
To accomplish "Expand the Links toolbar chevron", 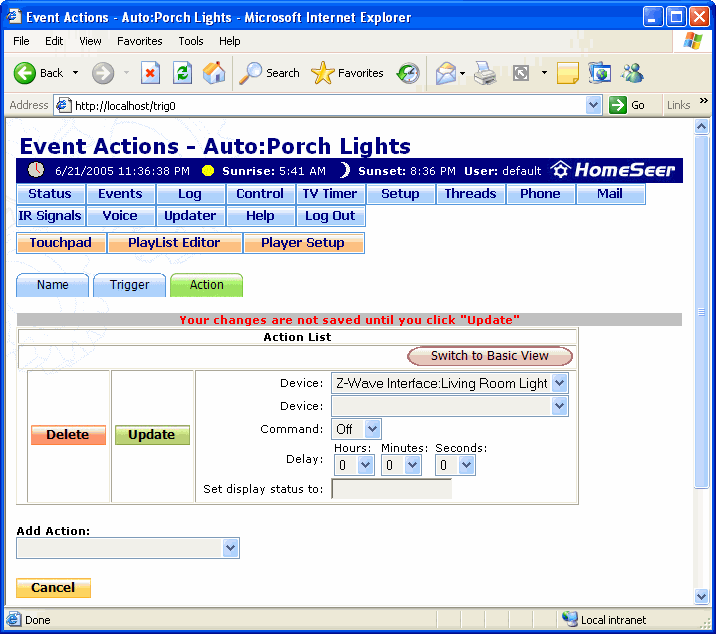I will tap(704, 100).
